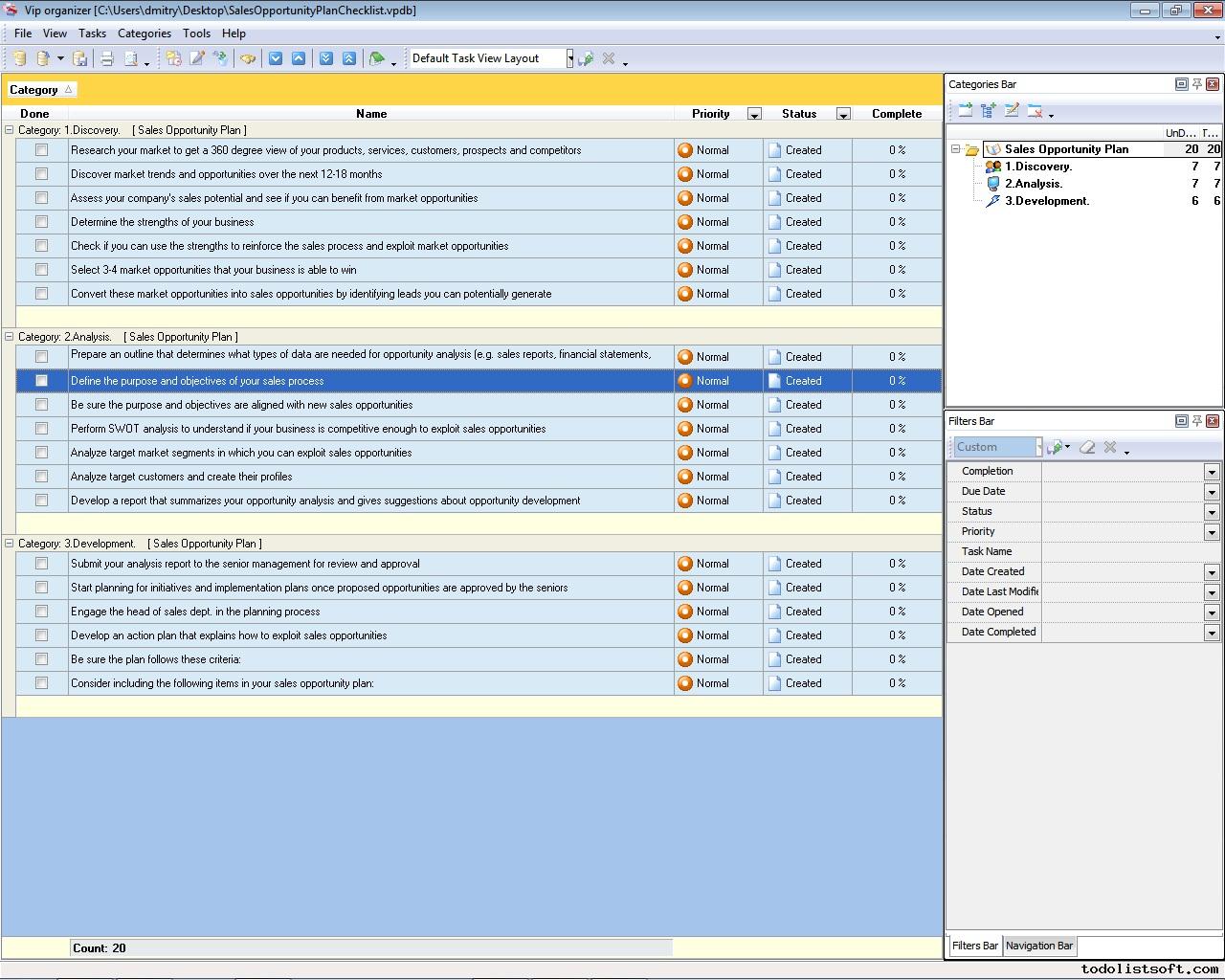Screen dimensions: 1225x980
Task: Click the double up arrow toolbar icon
Action: coord(349,58)
